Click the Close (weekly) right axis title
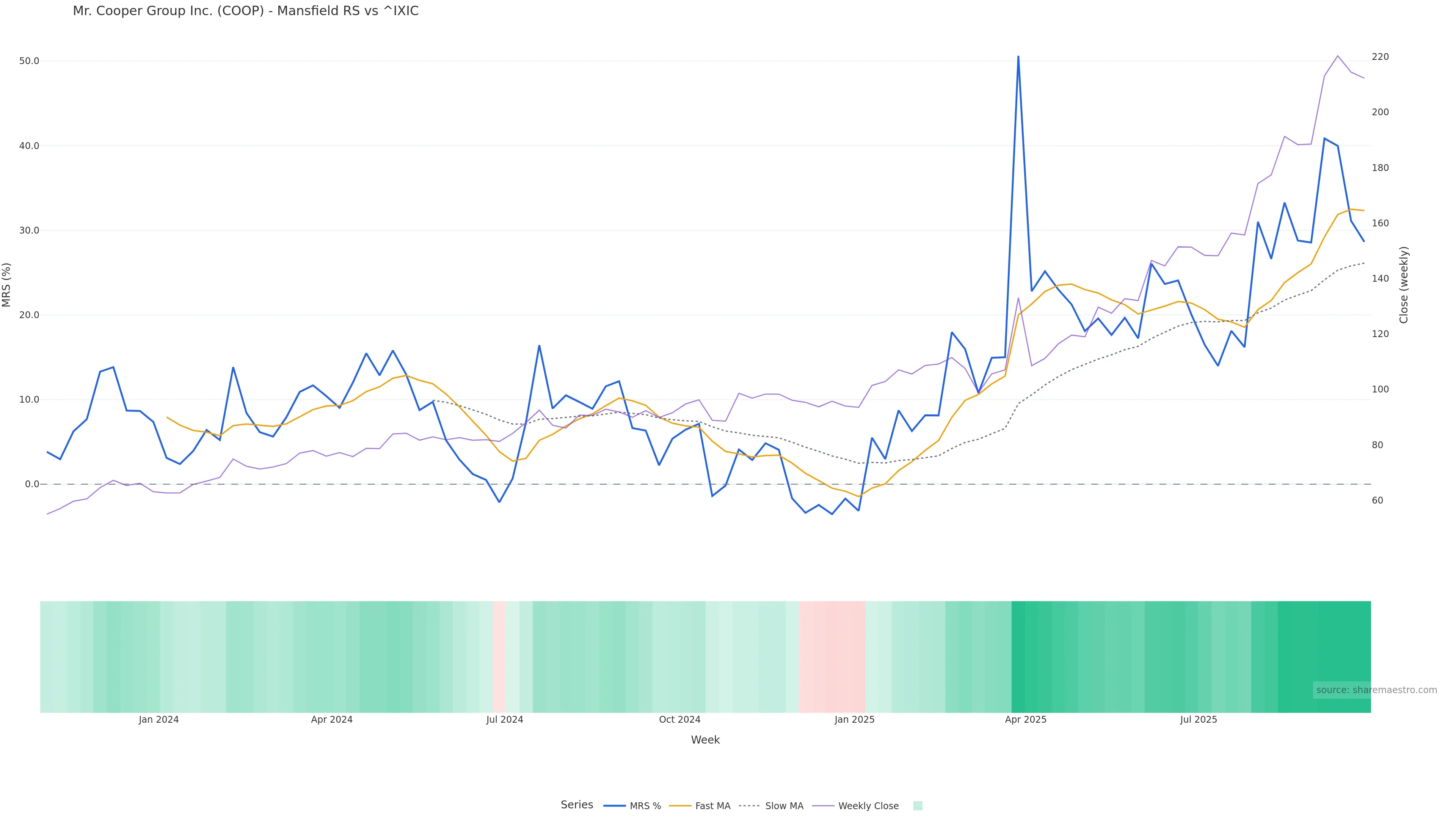Image resolution: width=1456 pixels, height=819 pixels. pos(1404,285)
